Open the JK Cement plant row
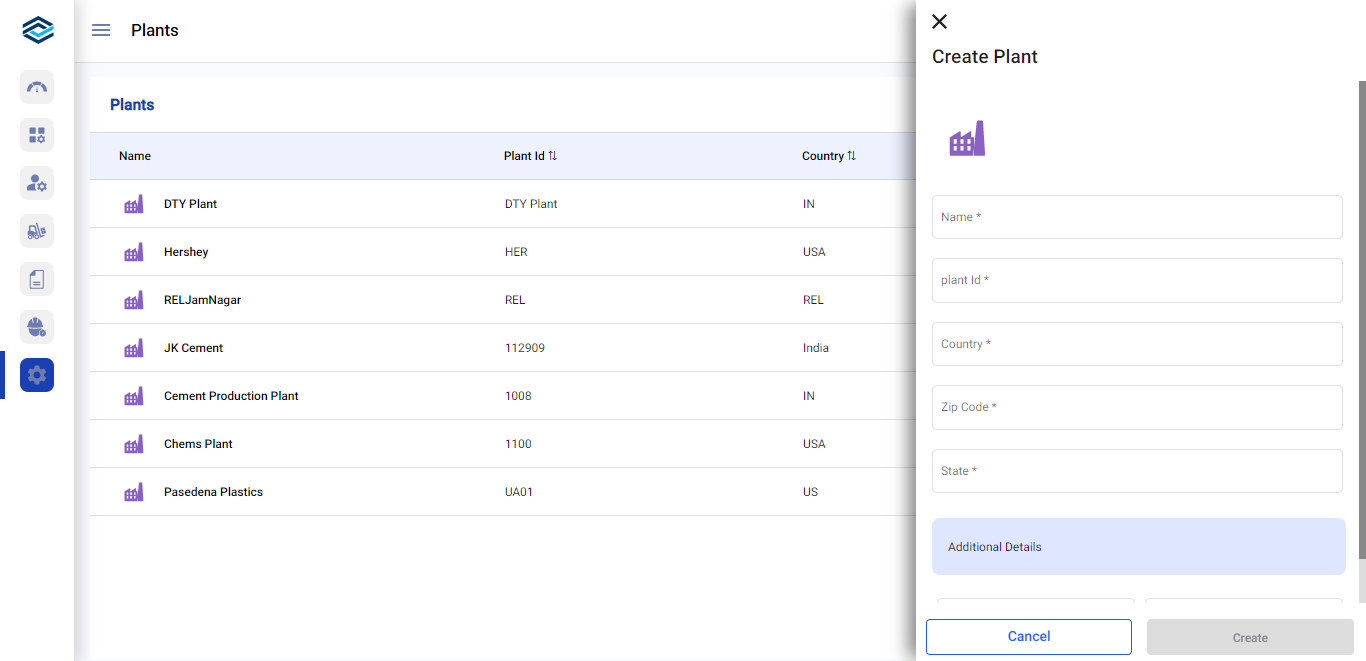 click(x=193, y=348)
